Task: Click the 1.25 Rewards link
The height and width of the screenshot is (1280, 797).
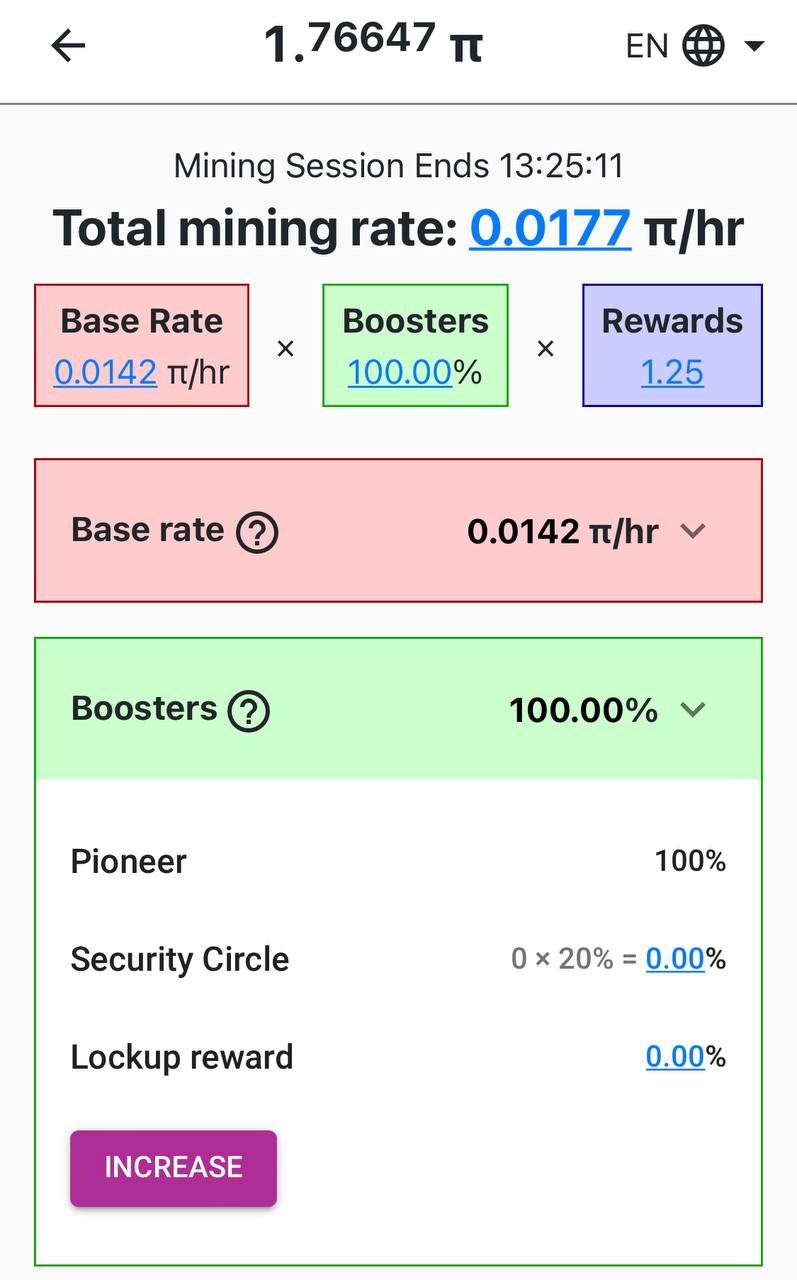Action: (x=672, y=372)
